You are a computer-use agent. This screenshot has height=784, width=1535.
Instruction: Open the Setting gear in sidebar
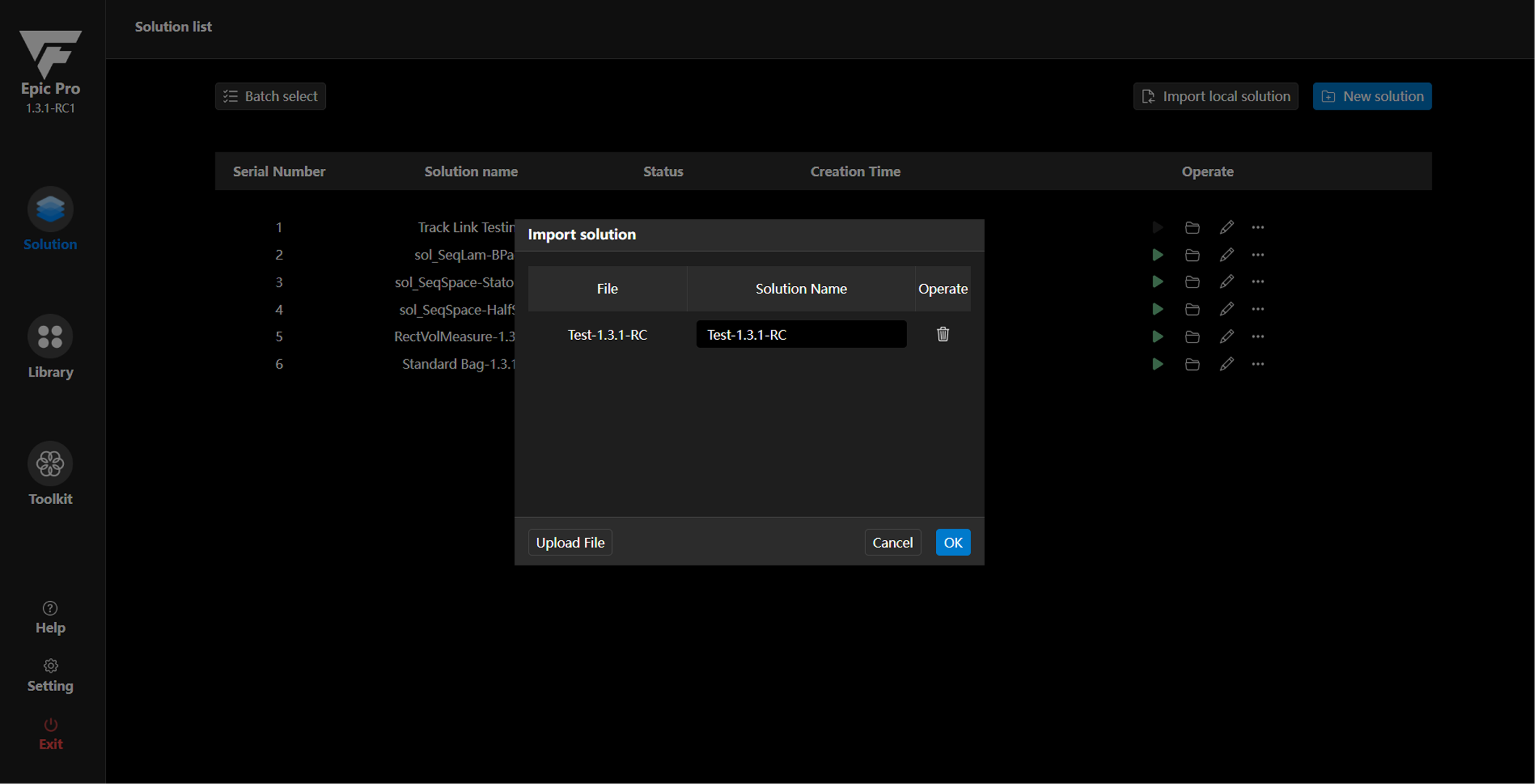coord(50,665)
